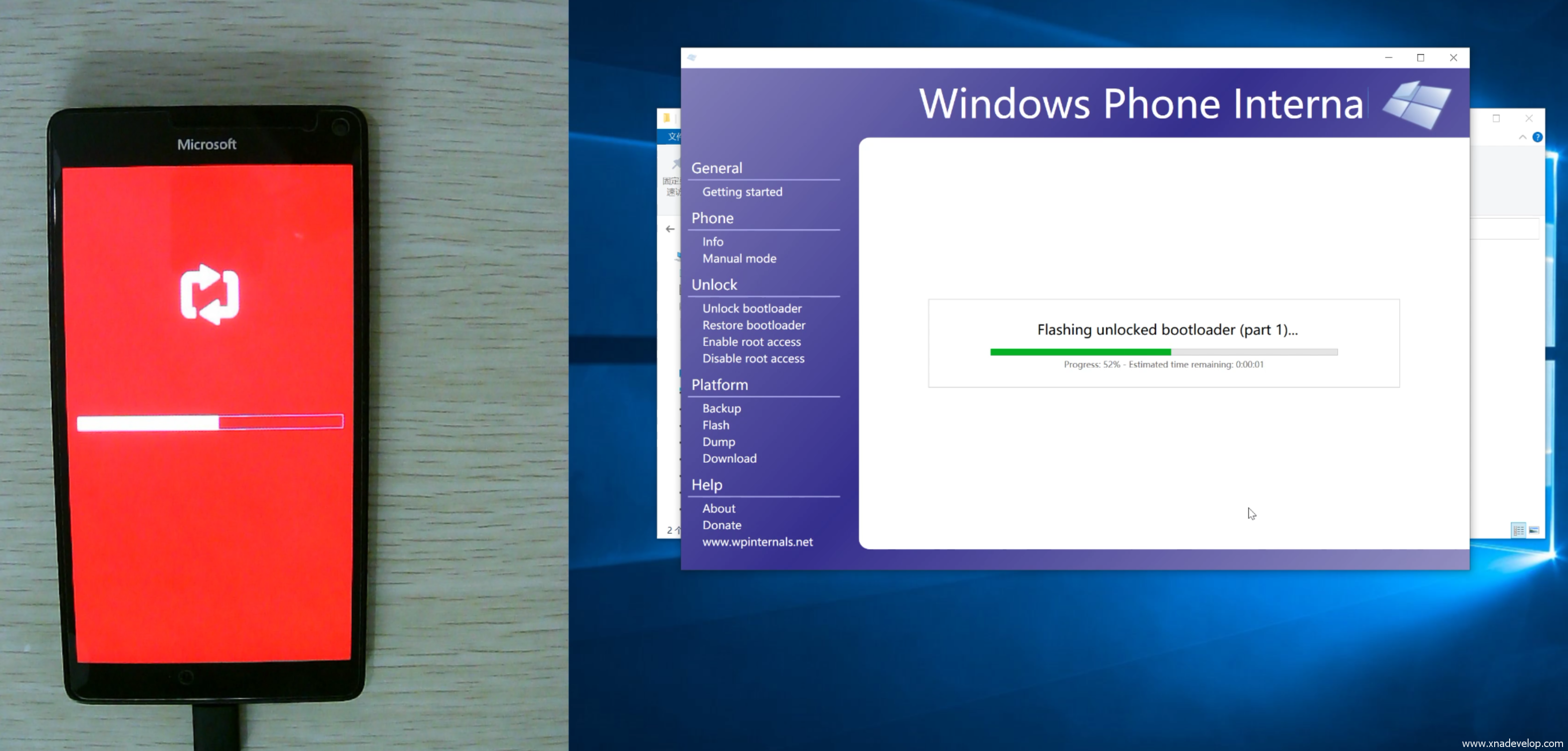Select Manual mode in sidebar
This screenshot has width=1568, height=751.
(x=739, y=258)
